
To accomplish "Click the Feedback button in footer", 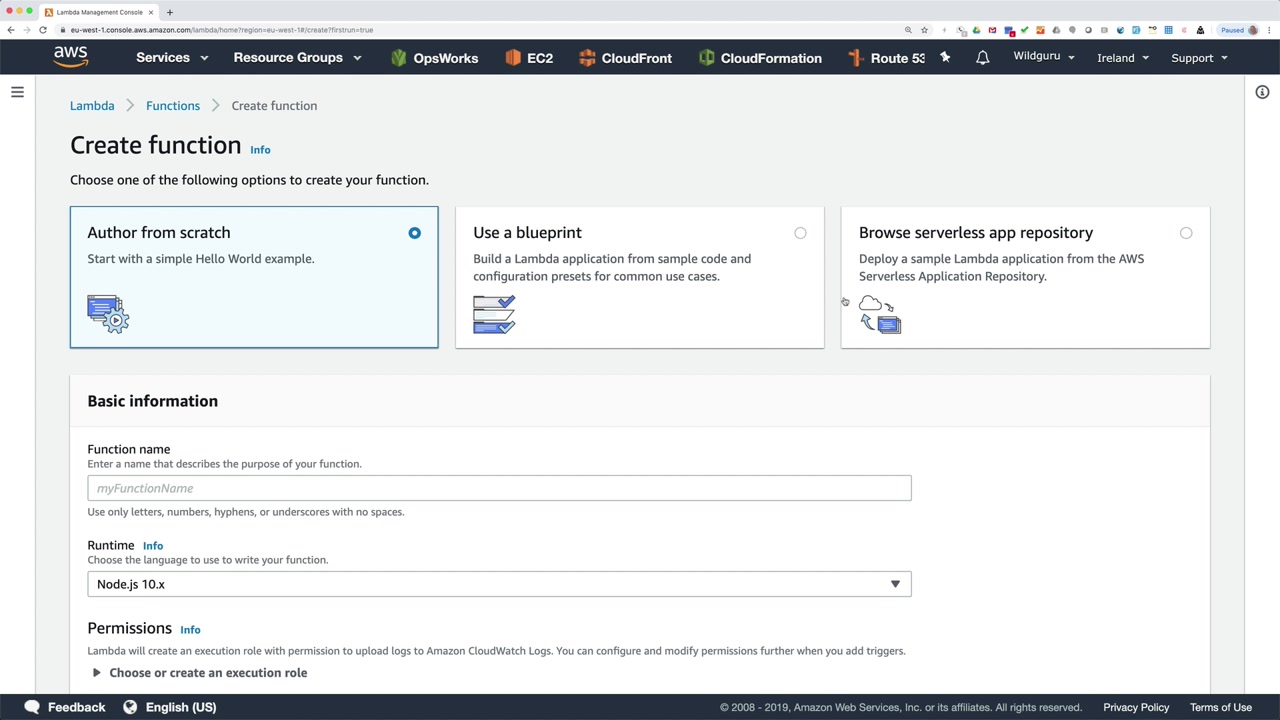I will (x=65, y=707).
